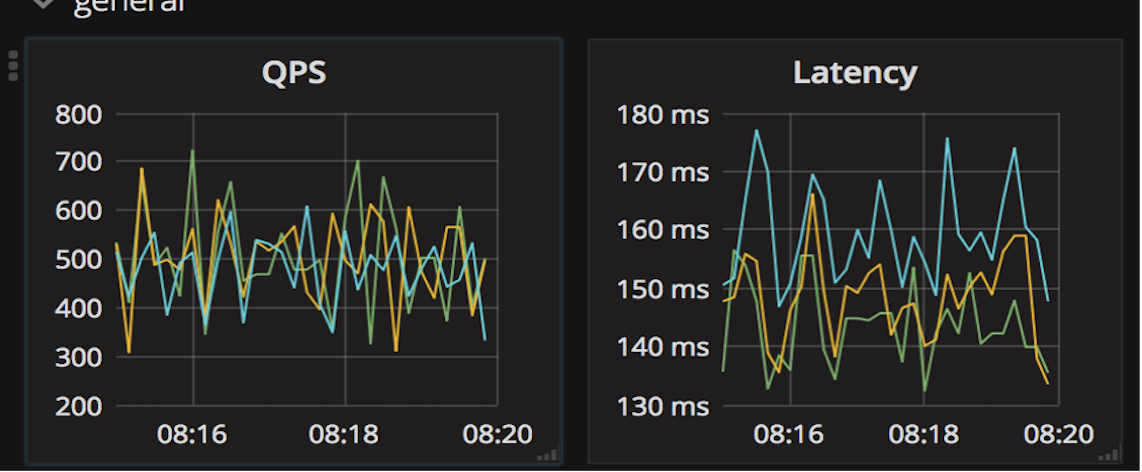Click the 08:16 tick on QPS graph
This screenshot has height=472, width=1142.
[193, 435]
